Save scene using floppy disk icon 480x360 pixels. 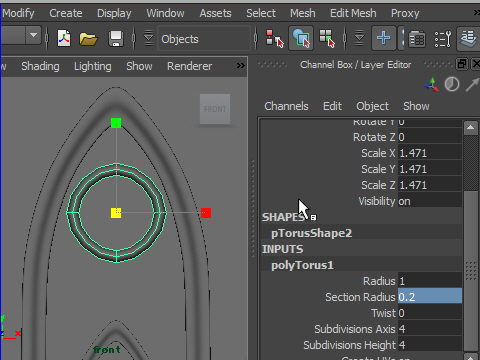(116, 39)
